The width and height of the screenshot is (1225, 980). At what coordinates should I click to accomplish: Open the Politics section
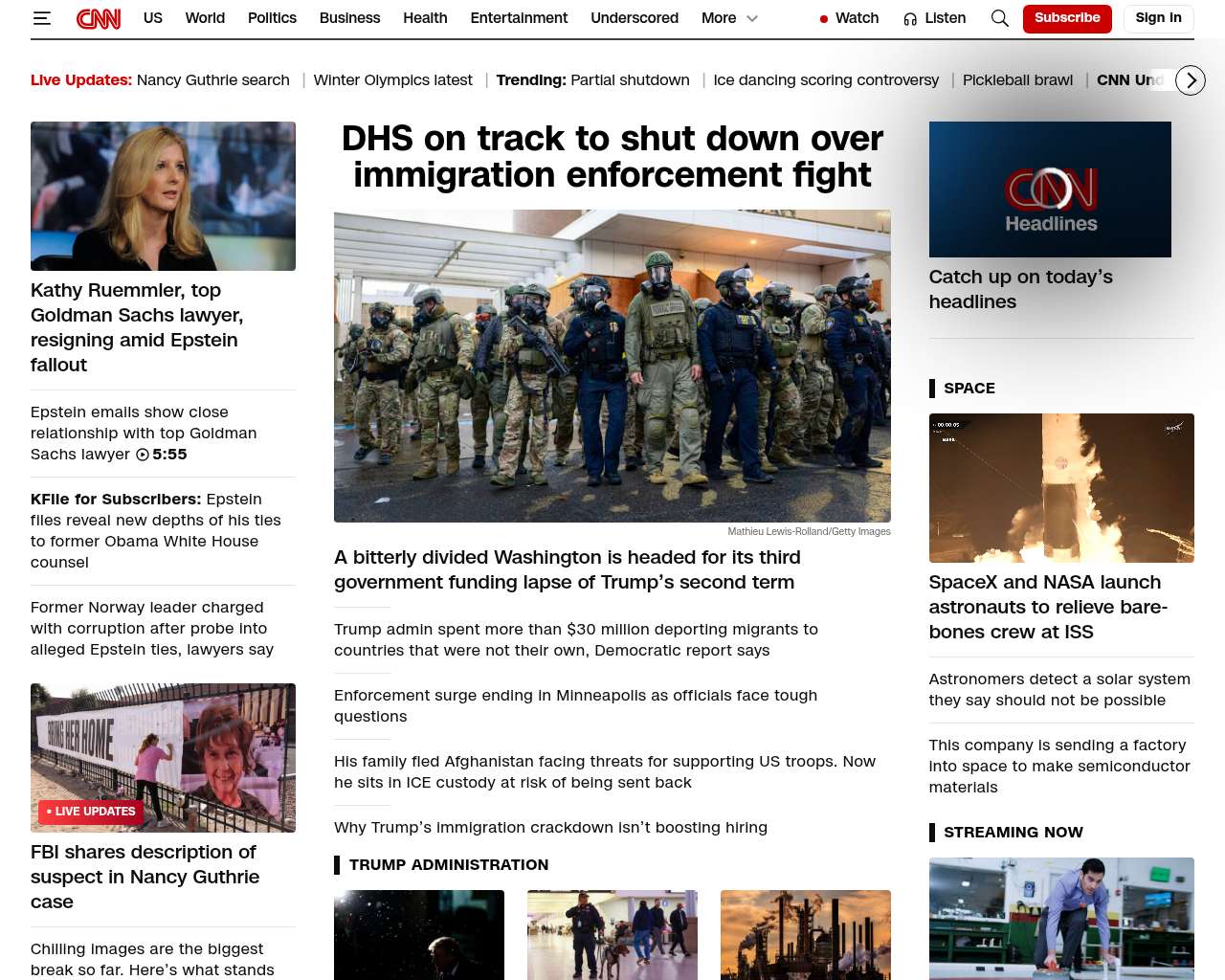[272, 18]
